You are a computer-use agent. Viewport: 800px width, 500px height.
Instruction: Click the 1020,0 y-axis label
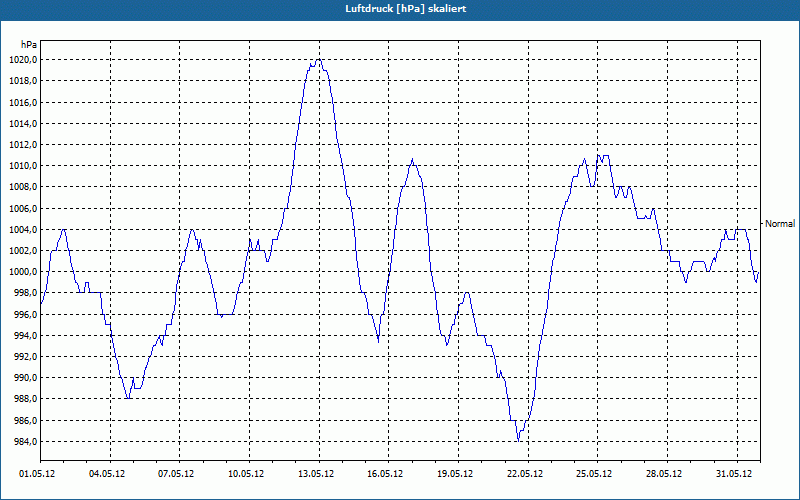[x=22, y=60]
